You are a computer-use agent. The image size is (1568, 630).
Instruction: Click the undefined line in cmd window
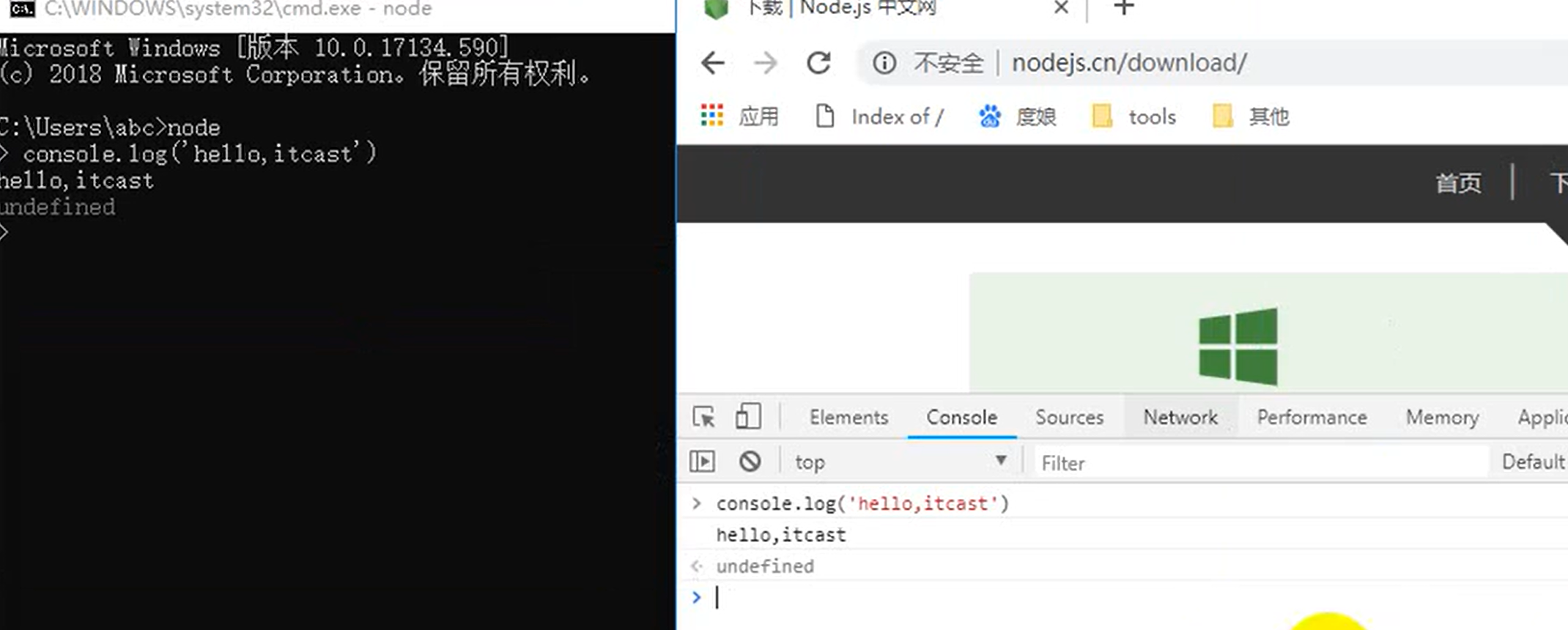[x=57, y=207]
